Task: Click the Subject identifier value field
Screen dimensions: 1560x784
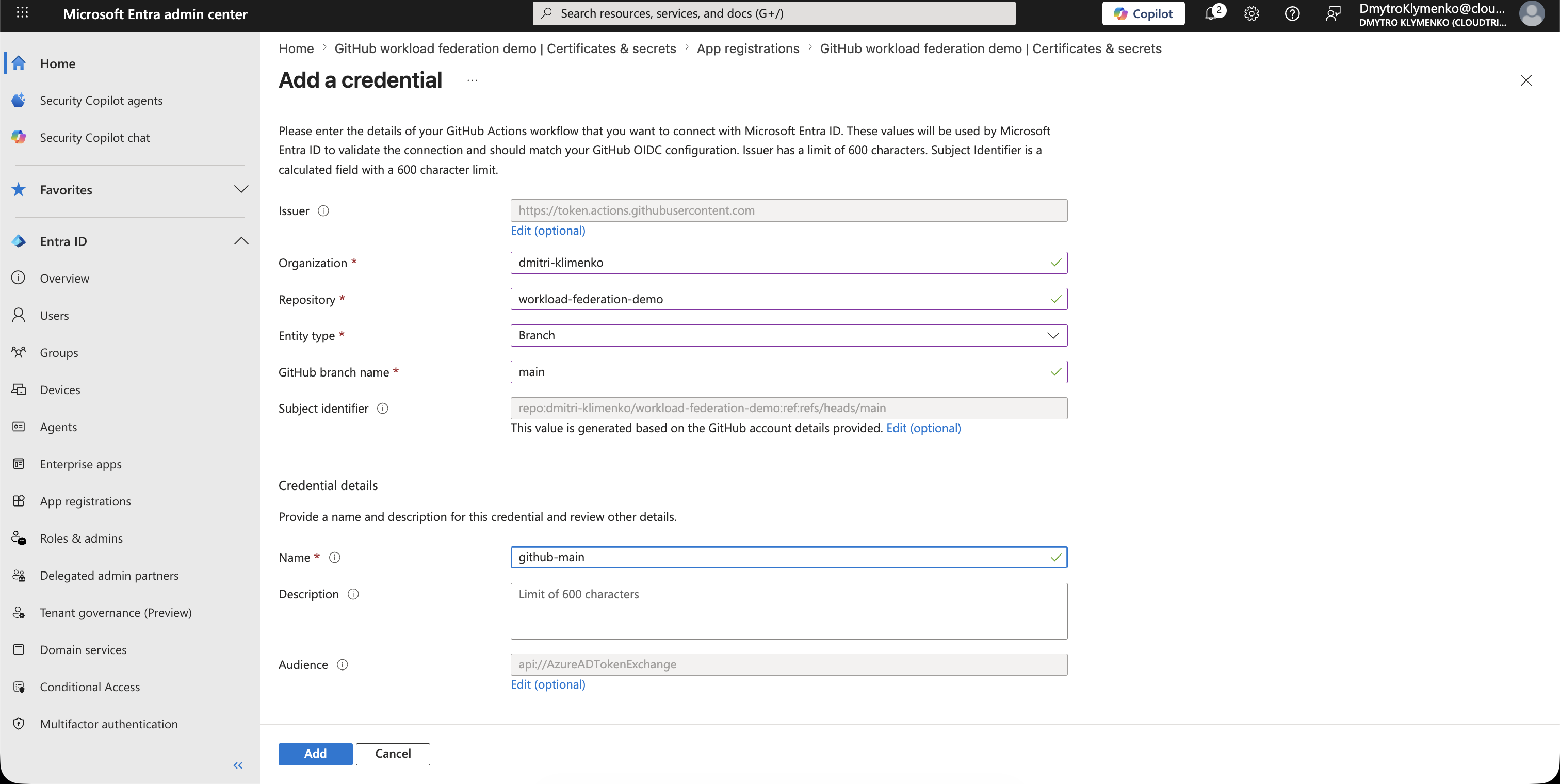Action: (788, 408)
